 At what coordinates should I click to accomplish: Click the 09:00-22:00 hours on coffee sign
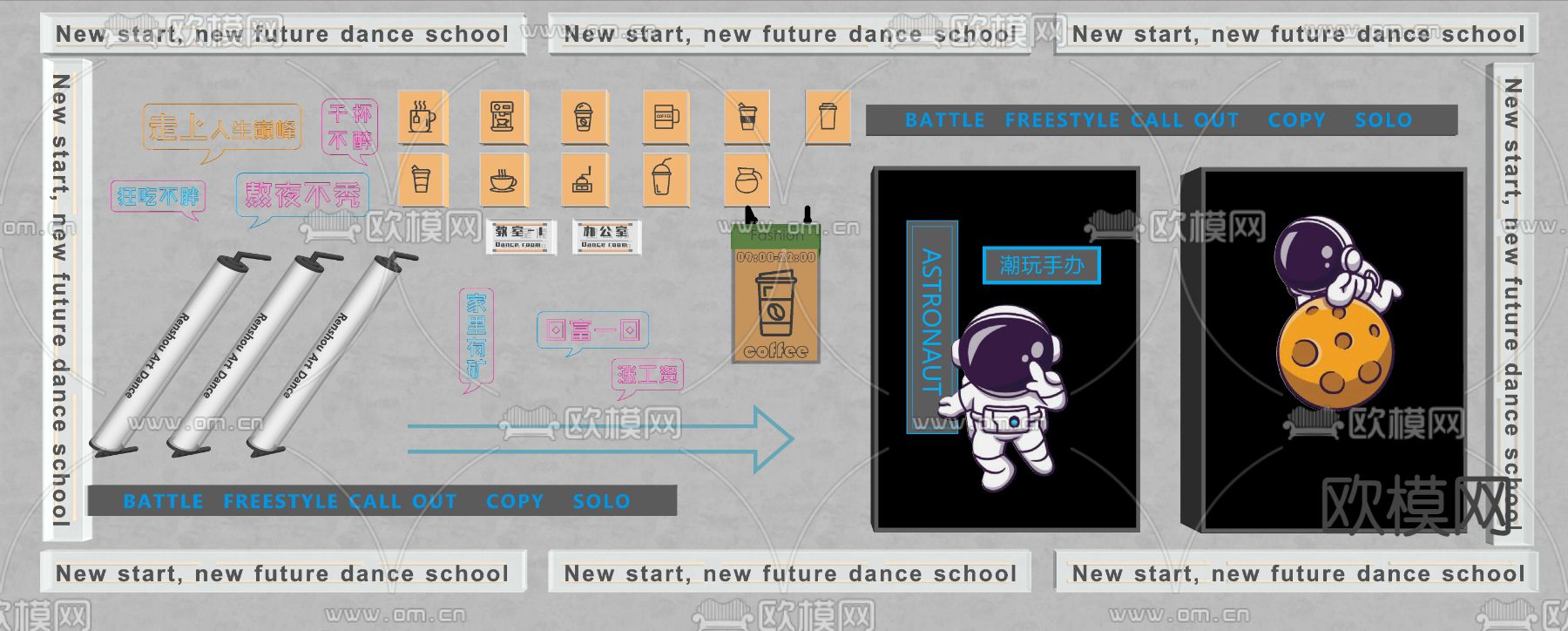(775, 258)
